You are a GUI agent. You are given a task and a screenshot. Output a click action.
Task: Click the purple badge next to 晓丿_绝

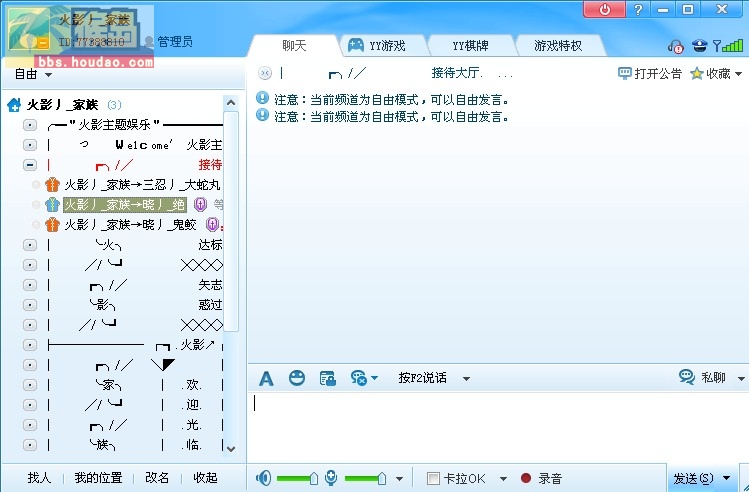[201, 204]
